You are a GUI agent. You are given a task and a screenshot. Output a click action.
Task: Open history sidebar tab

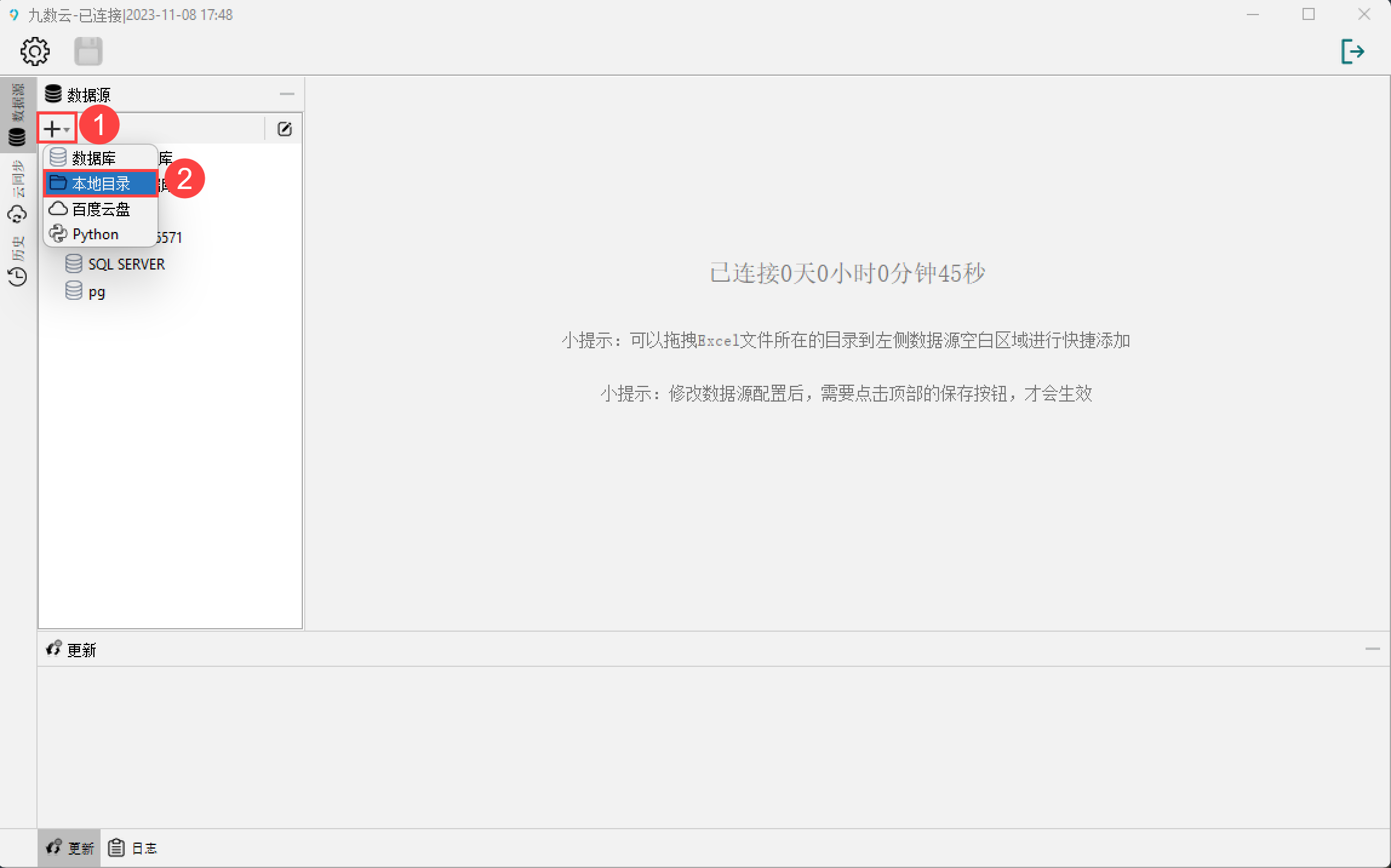18,262
